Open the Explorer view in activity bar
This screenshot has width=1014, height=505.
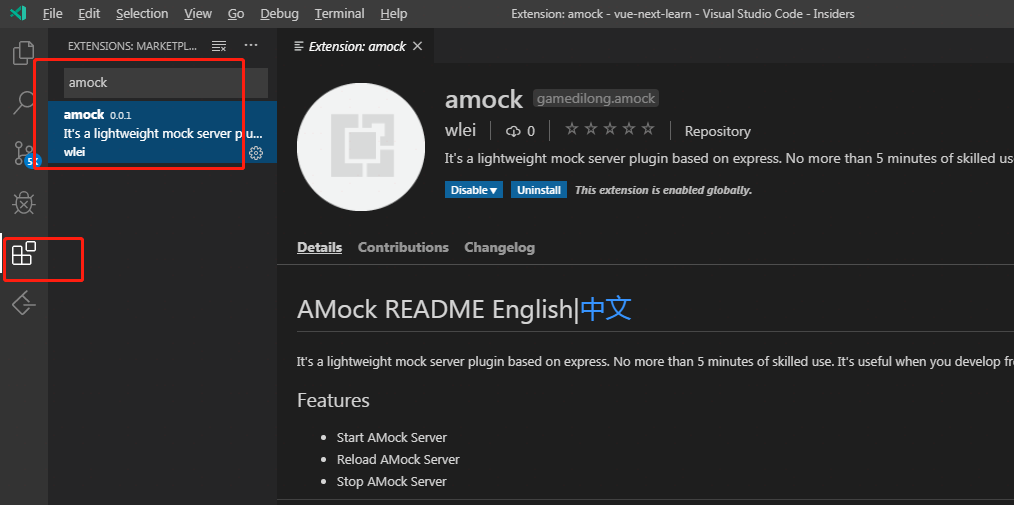(x=24, y=53)
